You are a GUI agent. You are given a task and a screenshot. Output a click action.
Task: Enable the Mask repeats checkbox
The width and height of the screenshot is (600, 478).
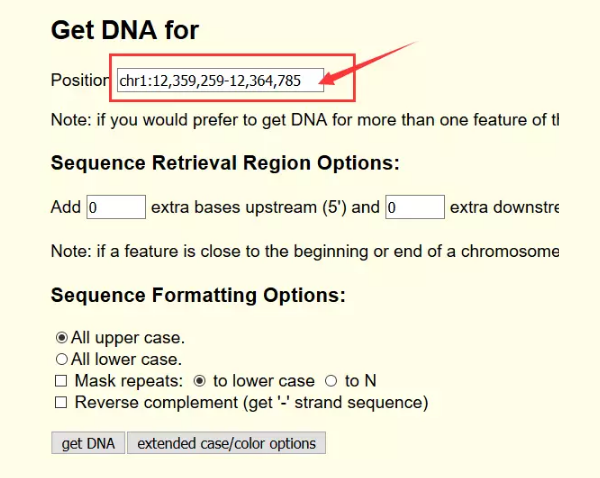click(62, 381)
